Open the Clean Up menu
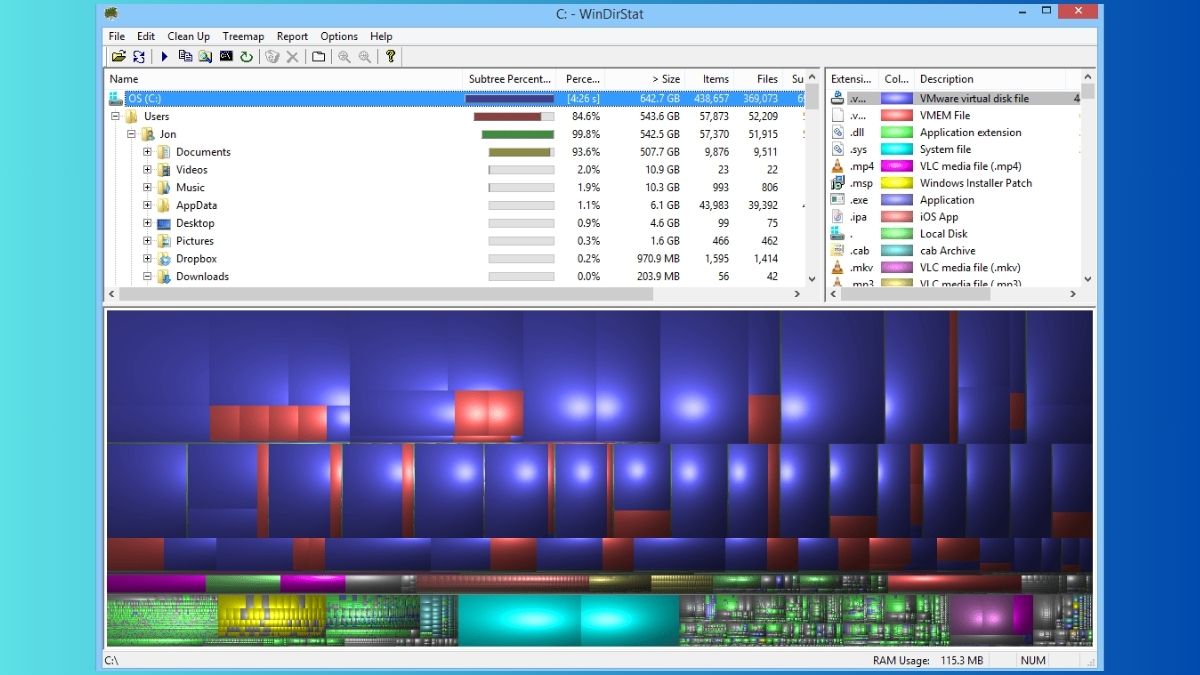 click(188, 36)
